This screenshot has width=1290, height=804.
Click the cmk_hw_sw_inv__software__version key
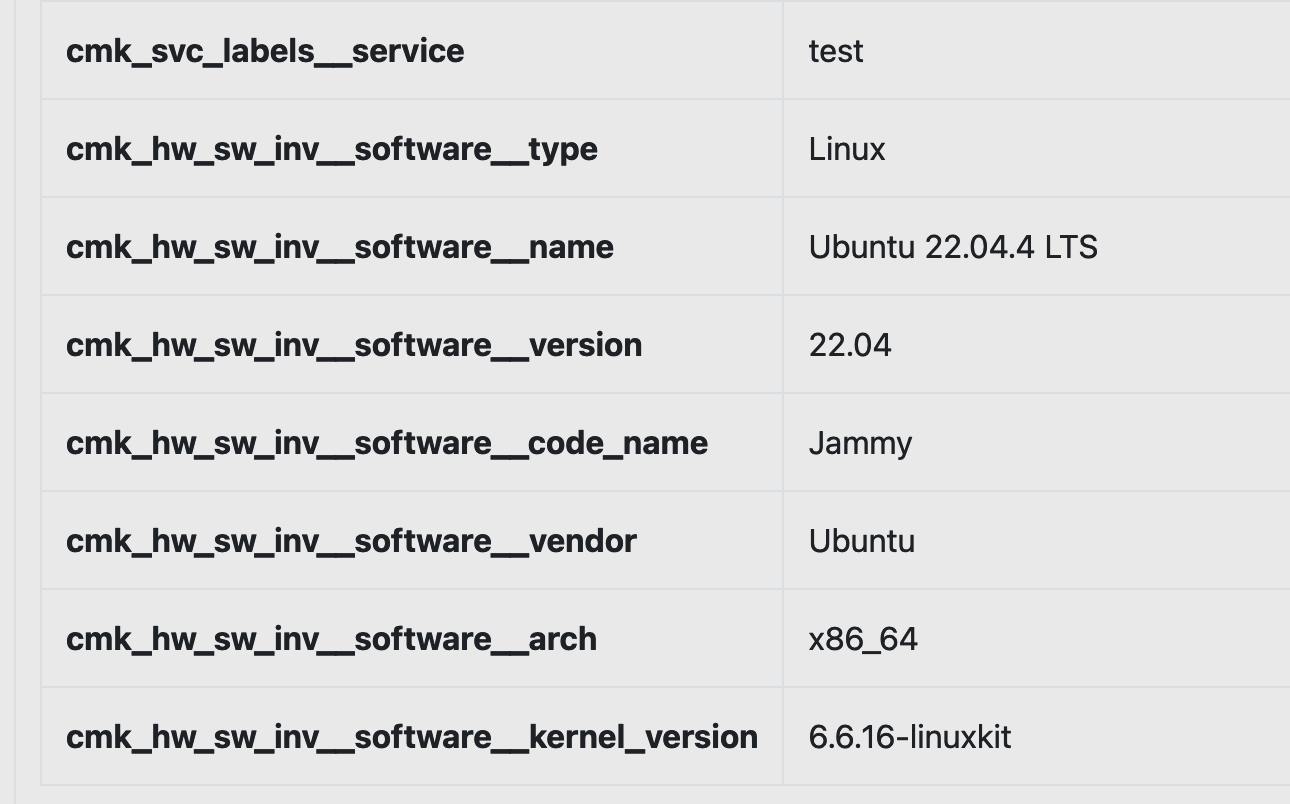point(354,345)
